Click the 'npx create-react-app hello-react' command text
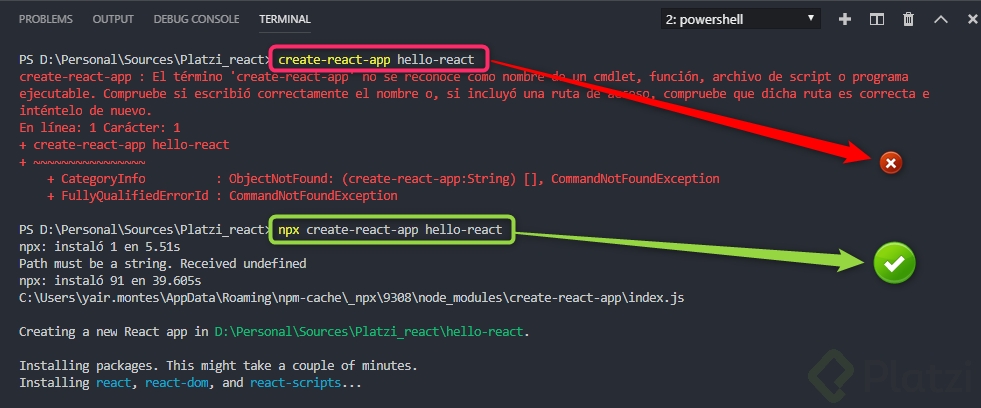The height and width of the screenshot is (408, 981). (390, 230)
